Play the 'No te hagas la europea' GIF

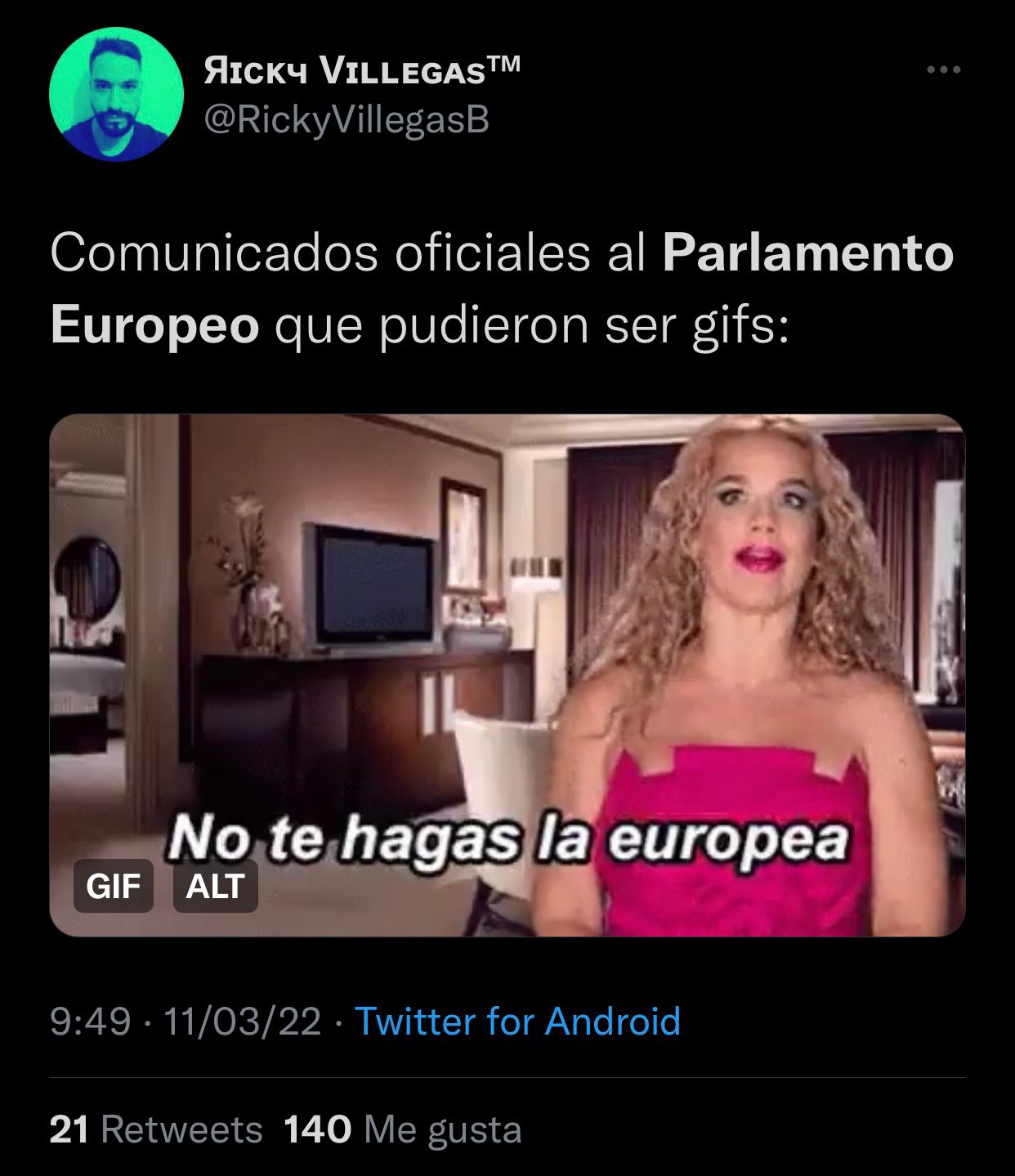[507, 675]
